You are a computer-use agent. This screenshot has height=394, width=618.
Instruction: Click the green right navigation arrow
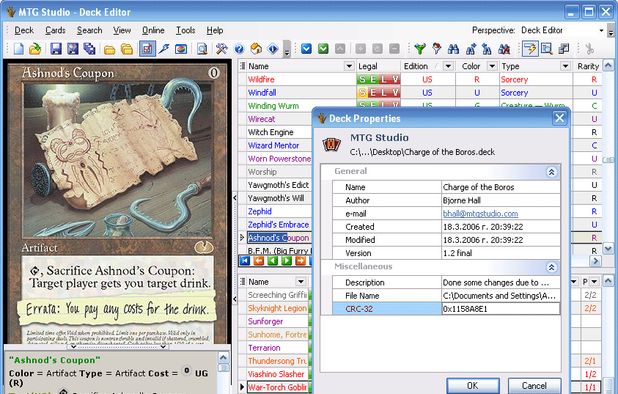coord(287,260)
